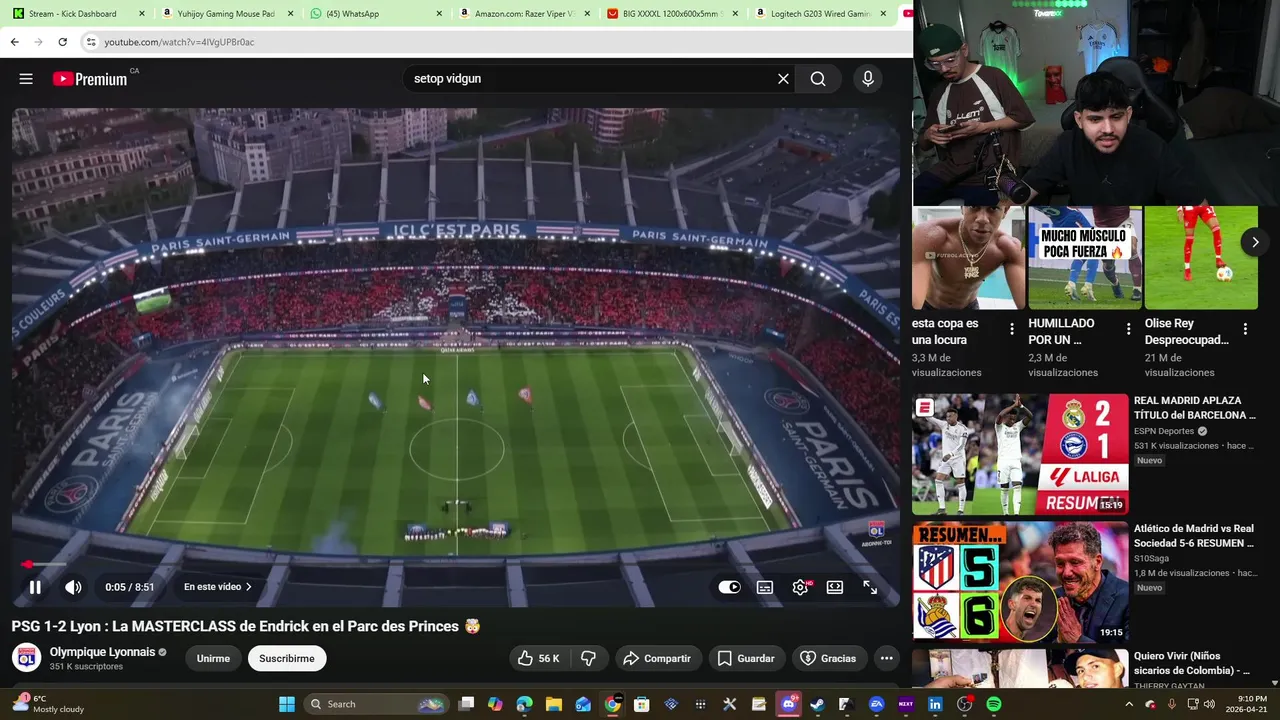Start voice search with the microphone
The height and width of the screenshot is (720, 1280).
tap(867, 79)
